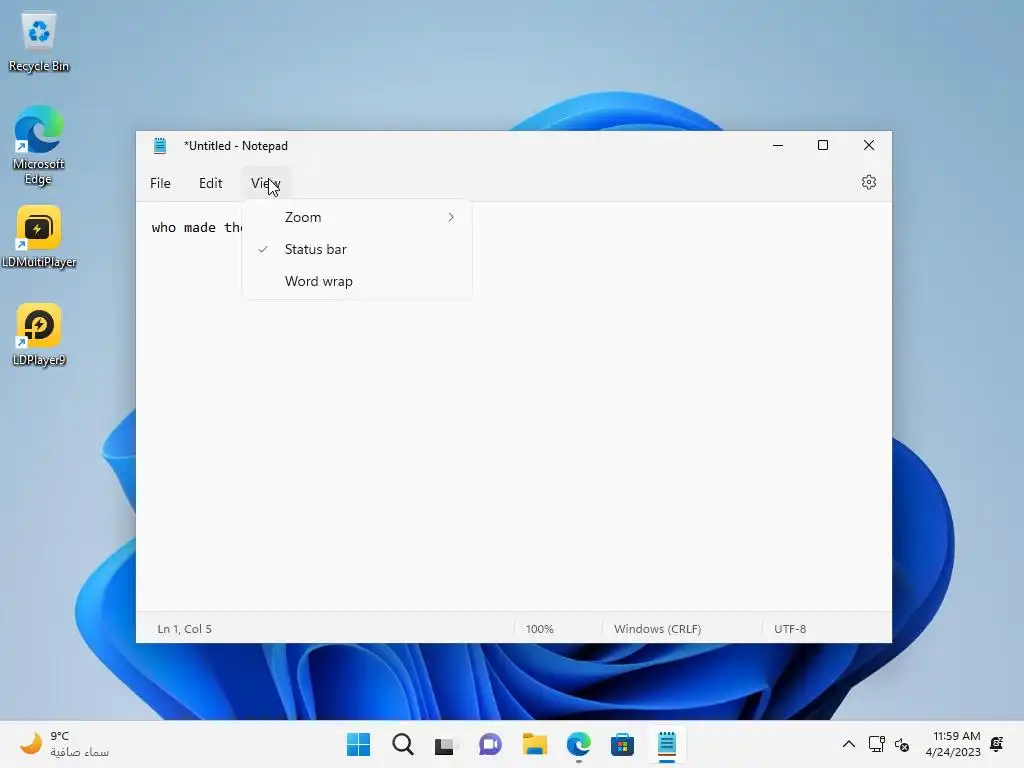Click muted volume tray icon
Image resolution: width=1024 pixels, height=768 pixels.
(902, 744)
